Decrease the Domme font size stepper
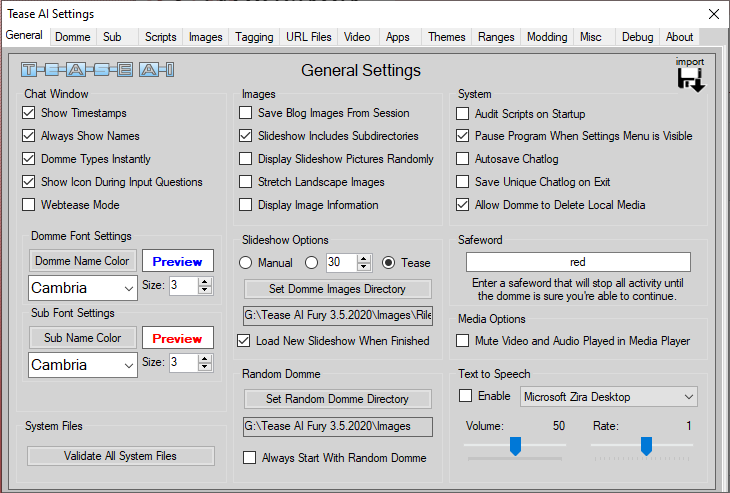Screen dimensions: 730x493 [x=205, y=290]
